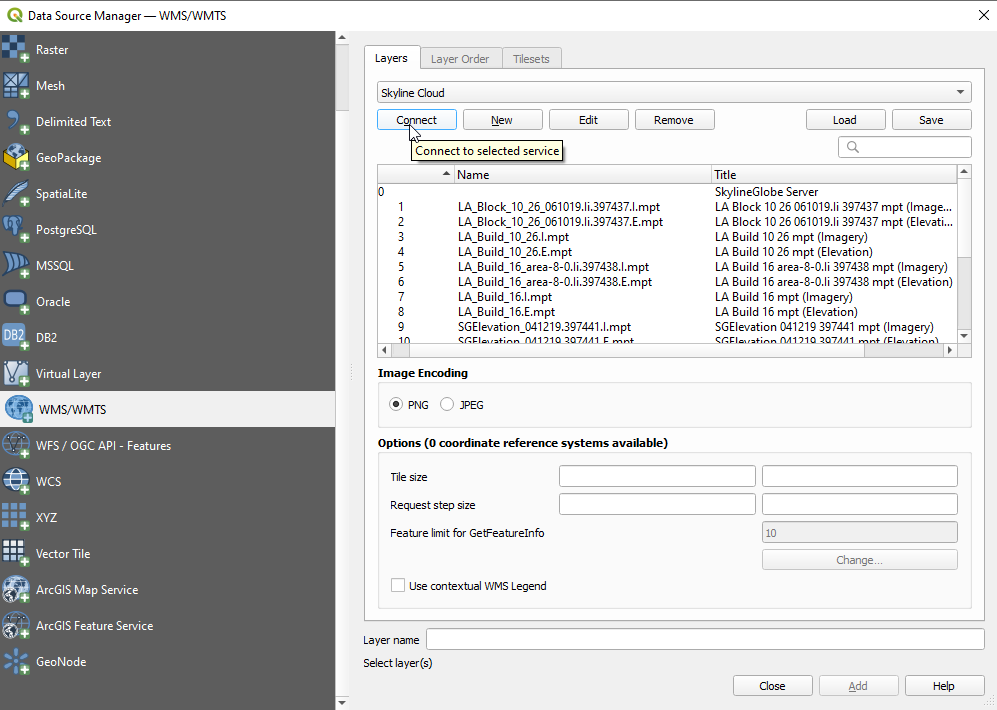Choose the GeoPackage source icon
This screenshot has width=997, height=710.
point(15,157)
